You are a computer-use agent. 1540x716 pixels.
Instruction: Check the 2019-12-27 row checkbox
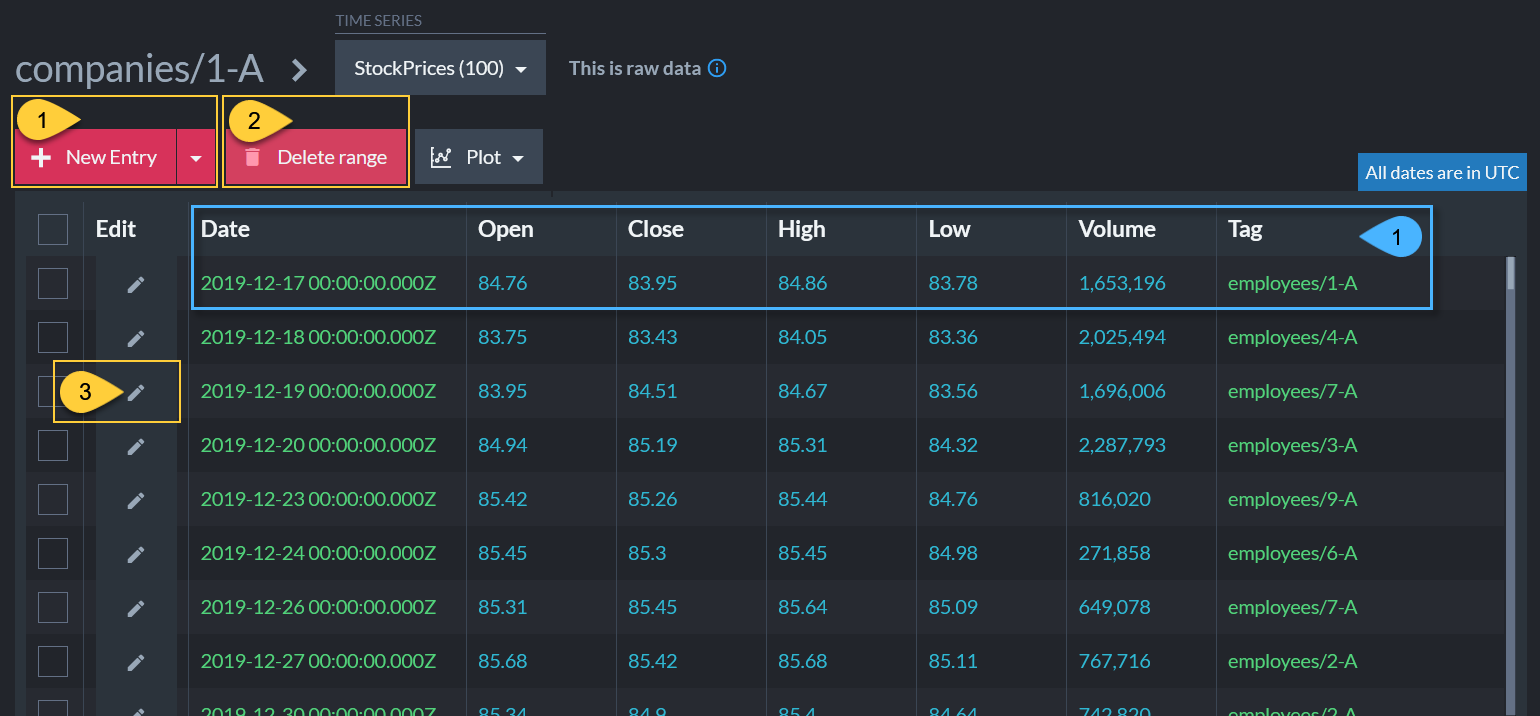coord(53,661)
